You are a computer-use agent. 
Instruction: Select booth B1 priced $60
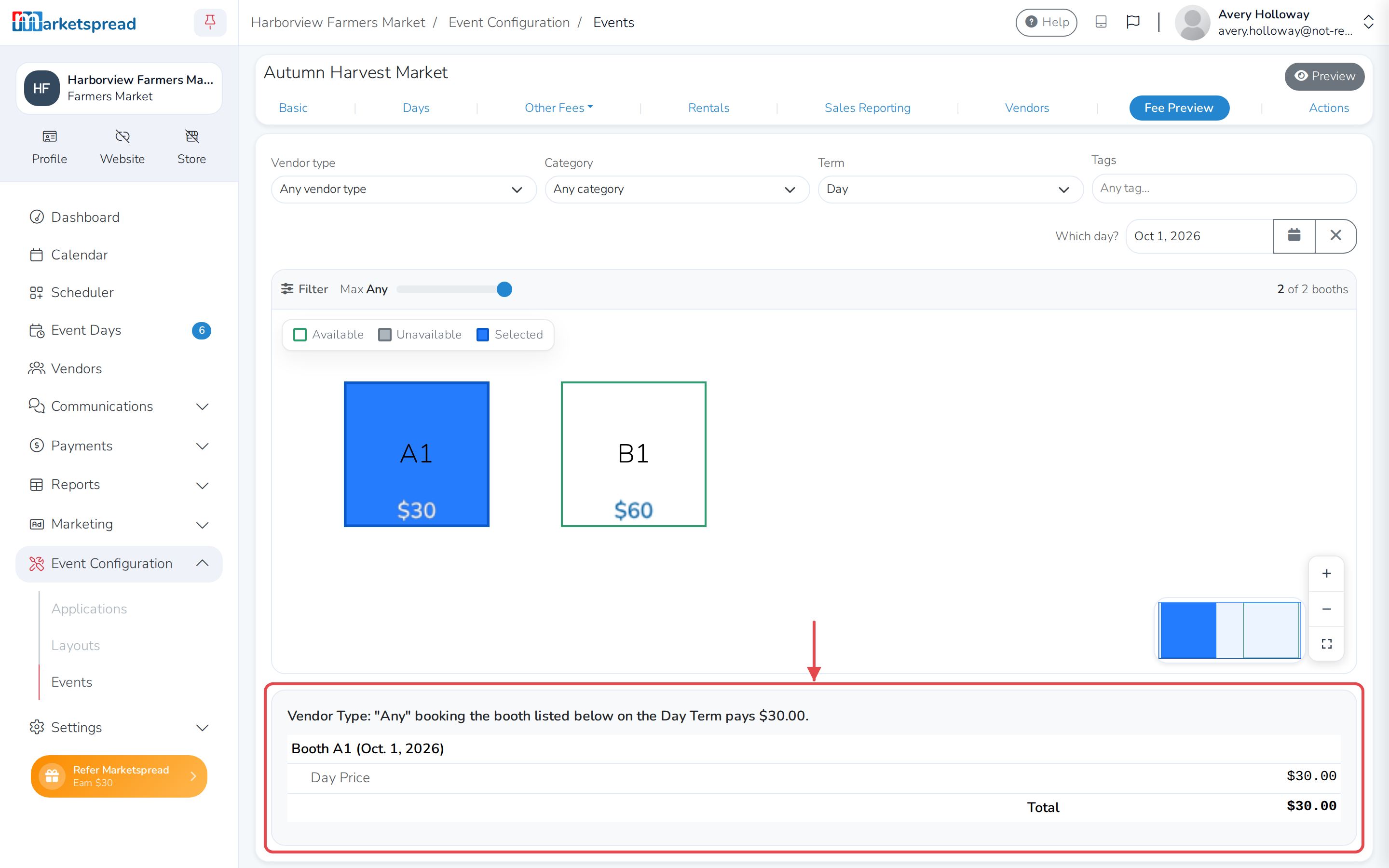click(x=633, y=454)
